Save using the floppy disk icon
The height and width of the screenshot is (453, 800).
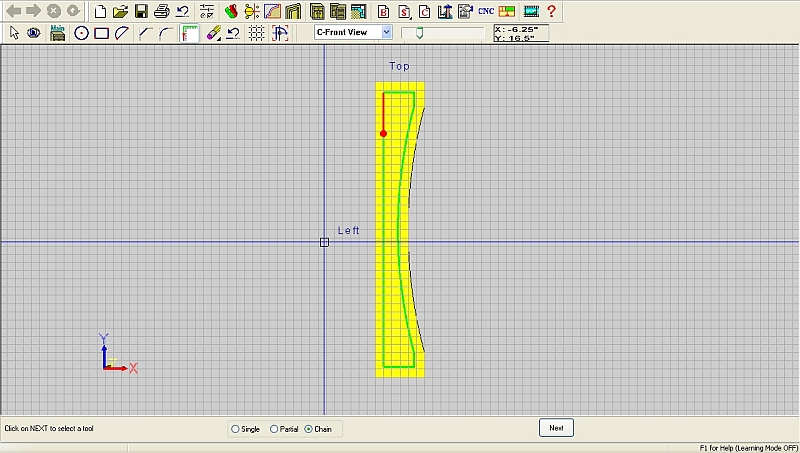pos(141,11)
